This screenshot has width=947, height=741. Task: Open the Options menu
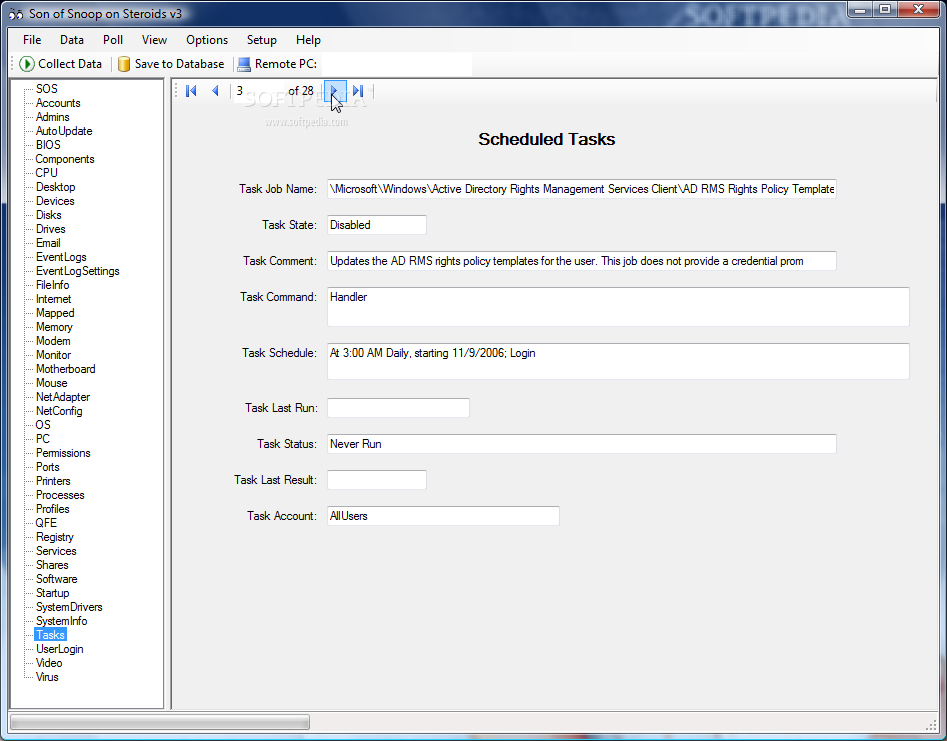[x=207, y=40]
